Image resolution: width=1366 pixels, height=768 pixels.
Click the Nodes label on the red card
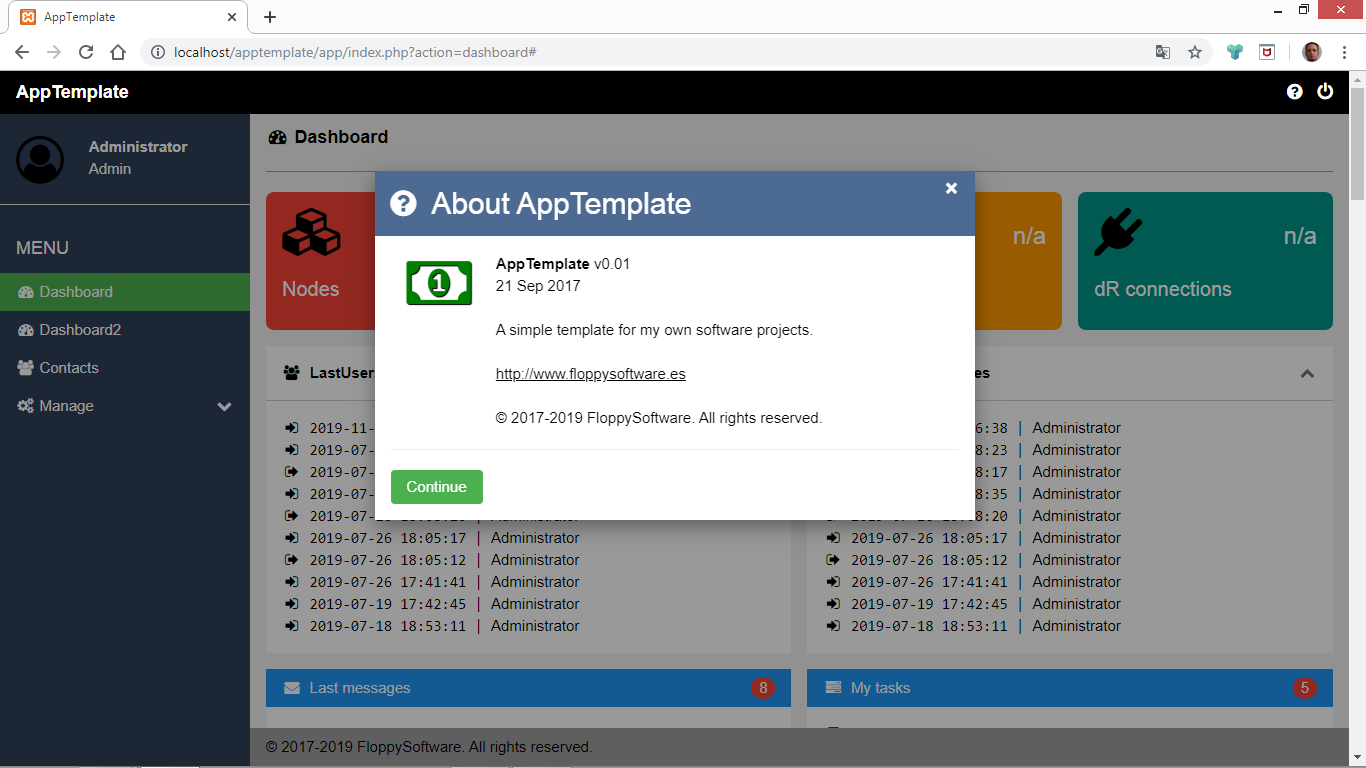click(x=311, y=289)
